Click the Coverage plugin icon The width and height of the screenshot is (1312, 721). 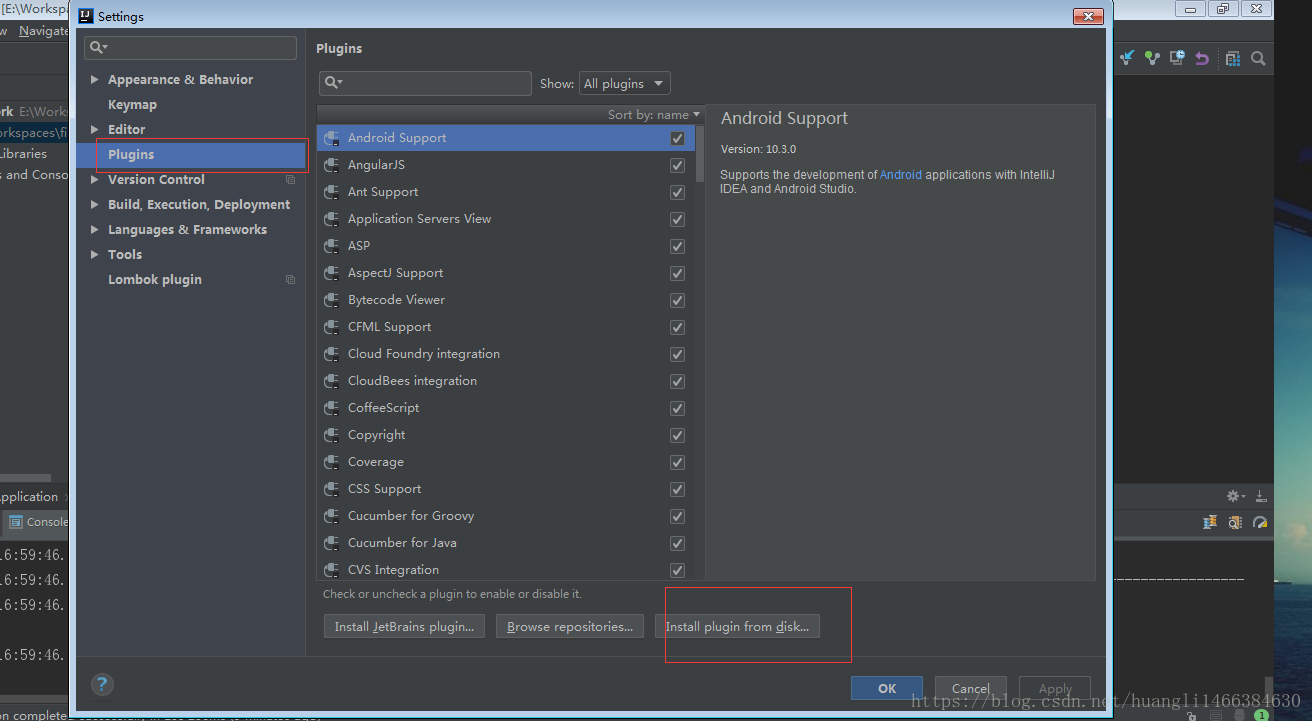(332, 462)
